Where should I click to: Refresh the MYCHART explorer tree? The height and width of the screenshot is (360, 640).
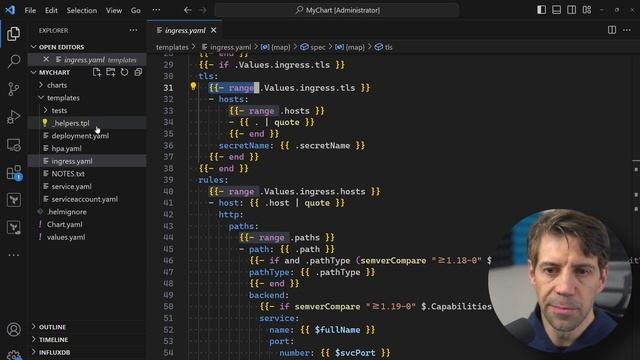click(x=124, y=72)
